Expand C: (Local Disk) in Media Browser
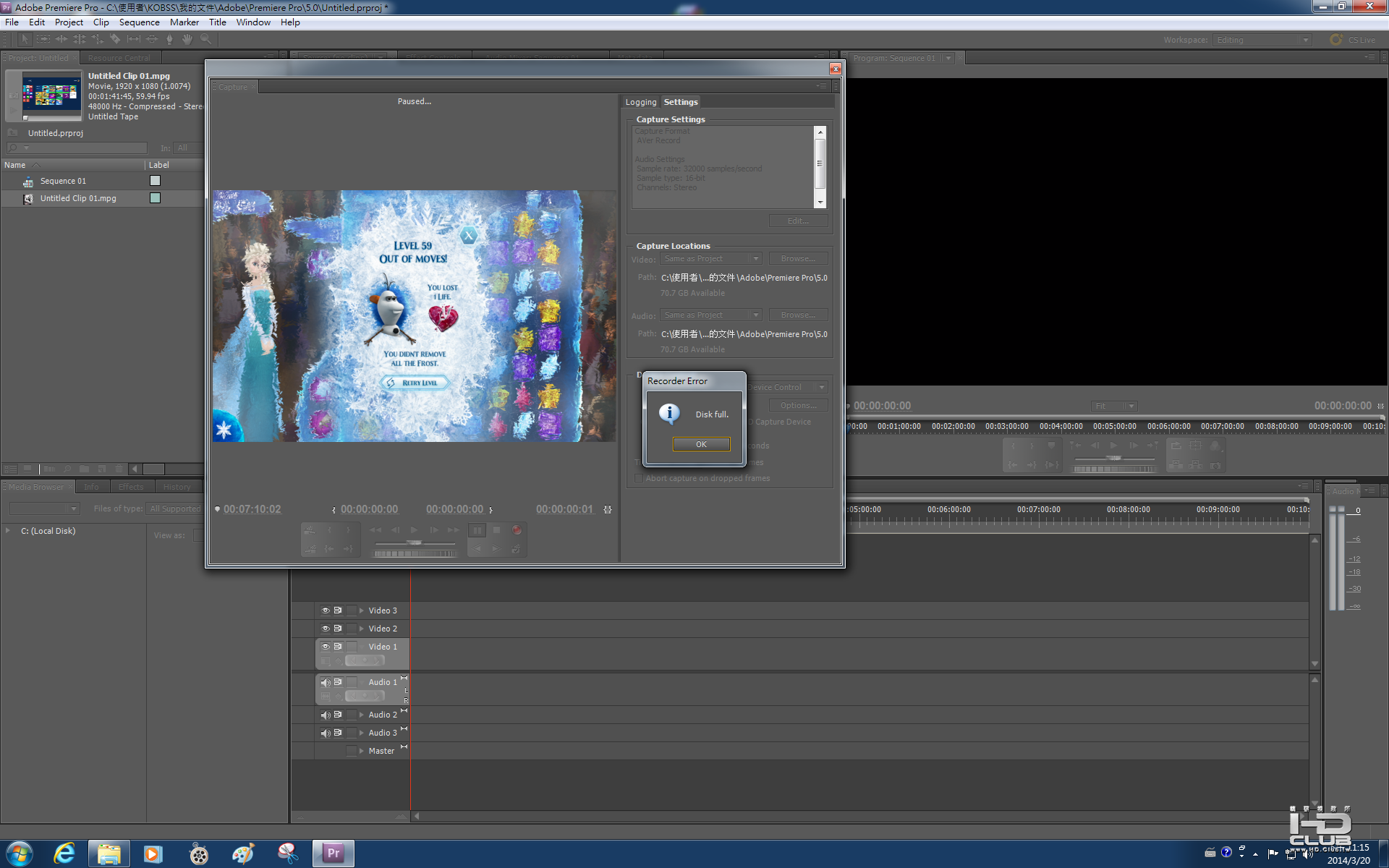Viewport: 1389px width, 868px height. click(8, 531)
